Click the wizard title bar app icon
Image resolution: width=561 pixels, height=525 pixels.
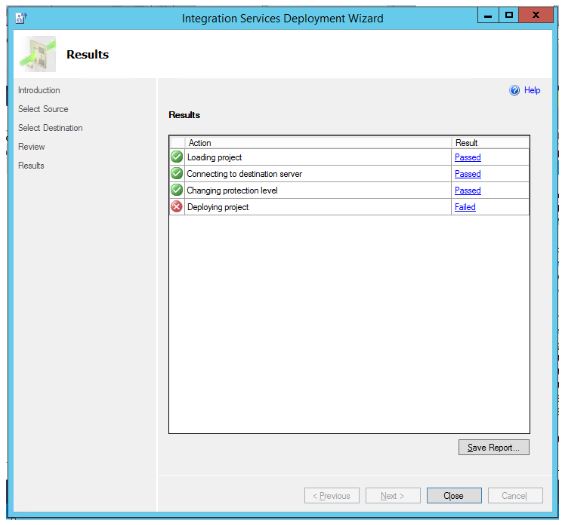[21, 18]
